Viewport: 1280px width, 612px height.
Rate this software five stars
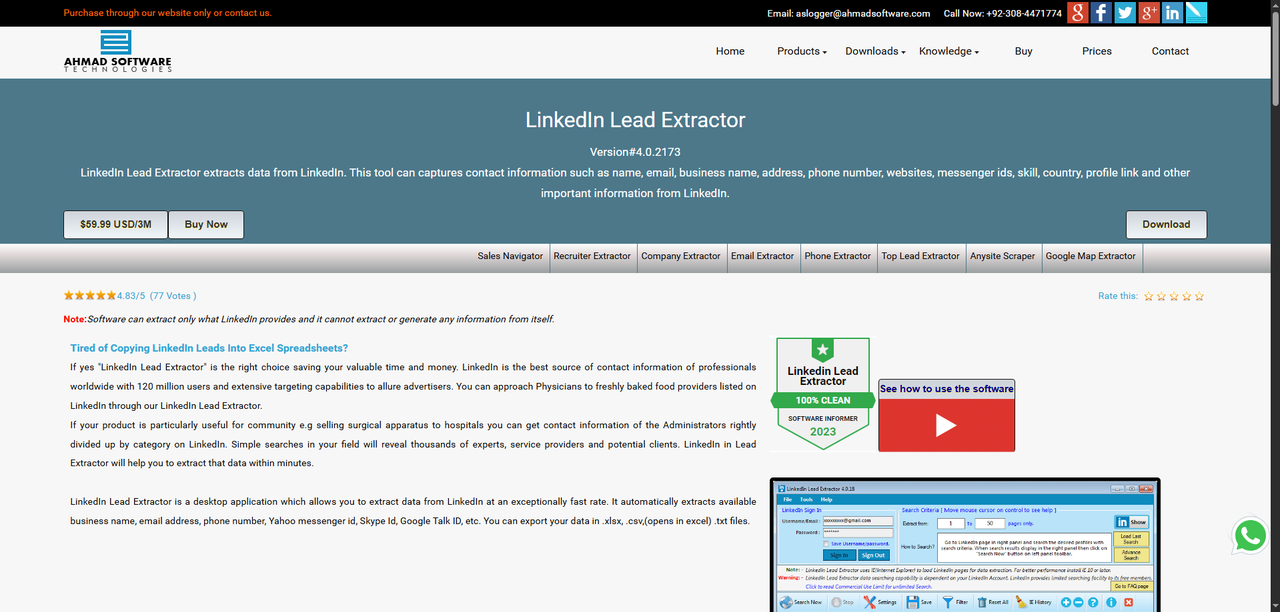(x=1199, y=296)
